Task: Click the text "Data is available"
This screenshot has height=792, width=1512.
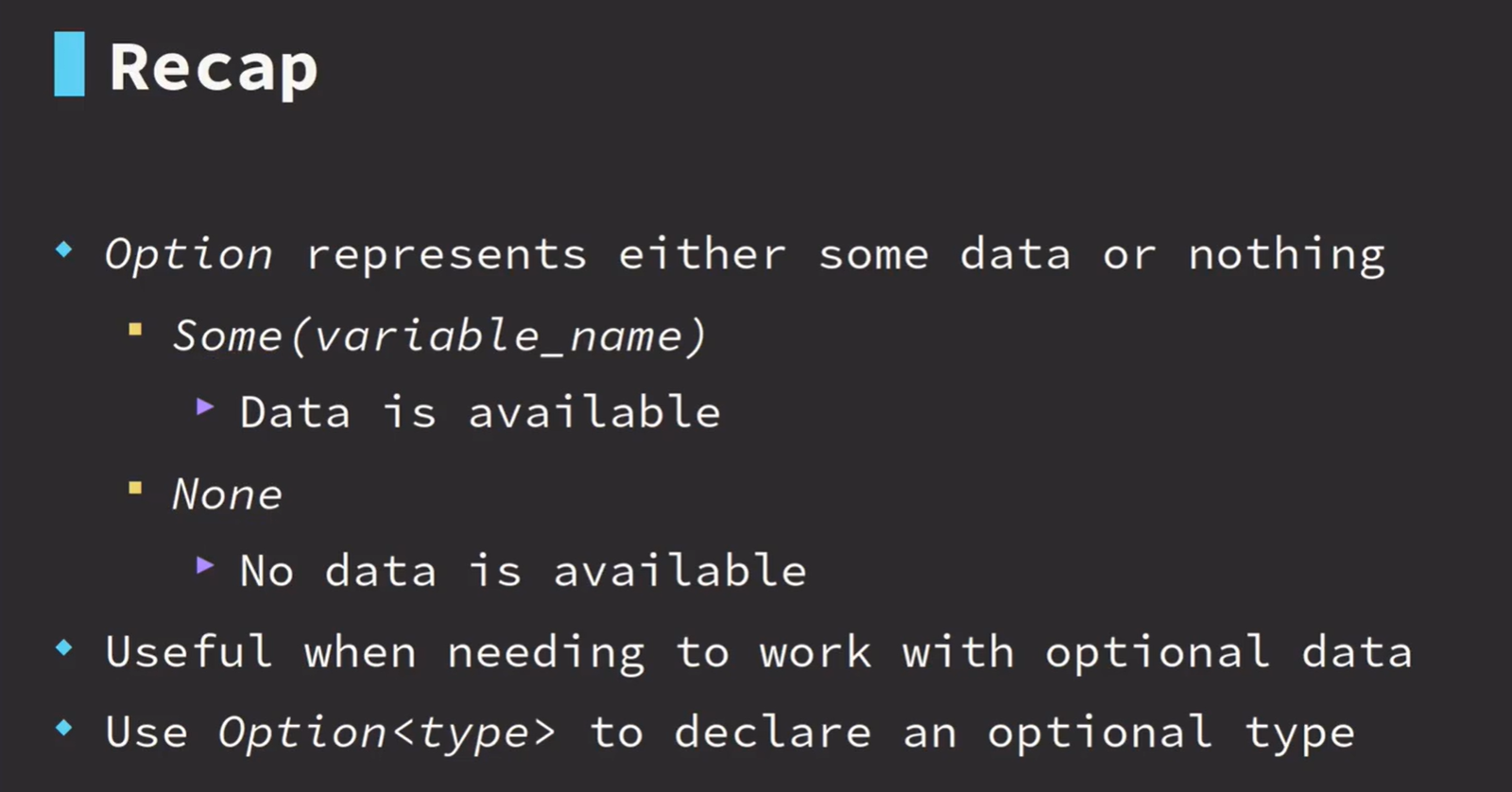Action: point(480,413)
